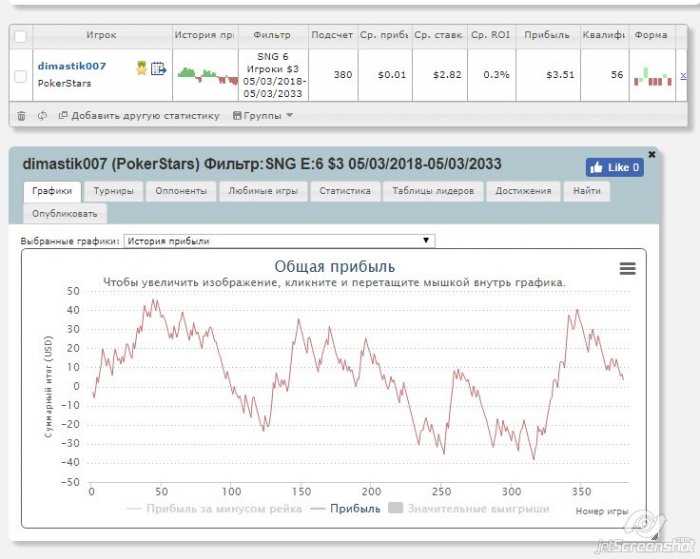Image resolution: width=700 pixels, height=559 pixels.
Task: Click the Общая прибыль chart title
Action: (334, 267)
